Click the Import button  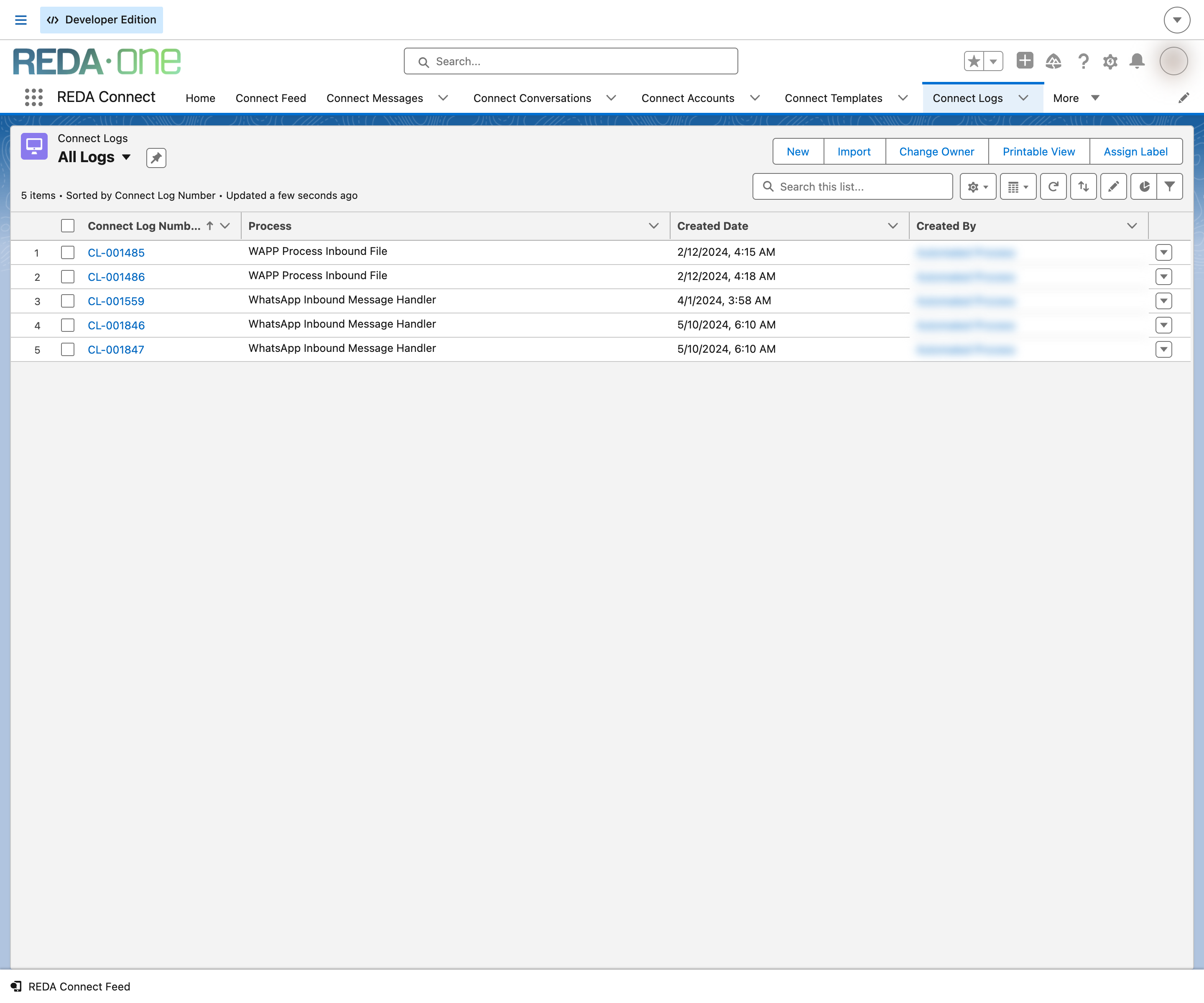[854, 151]
